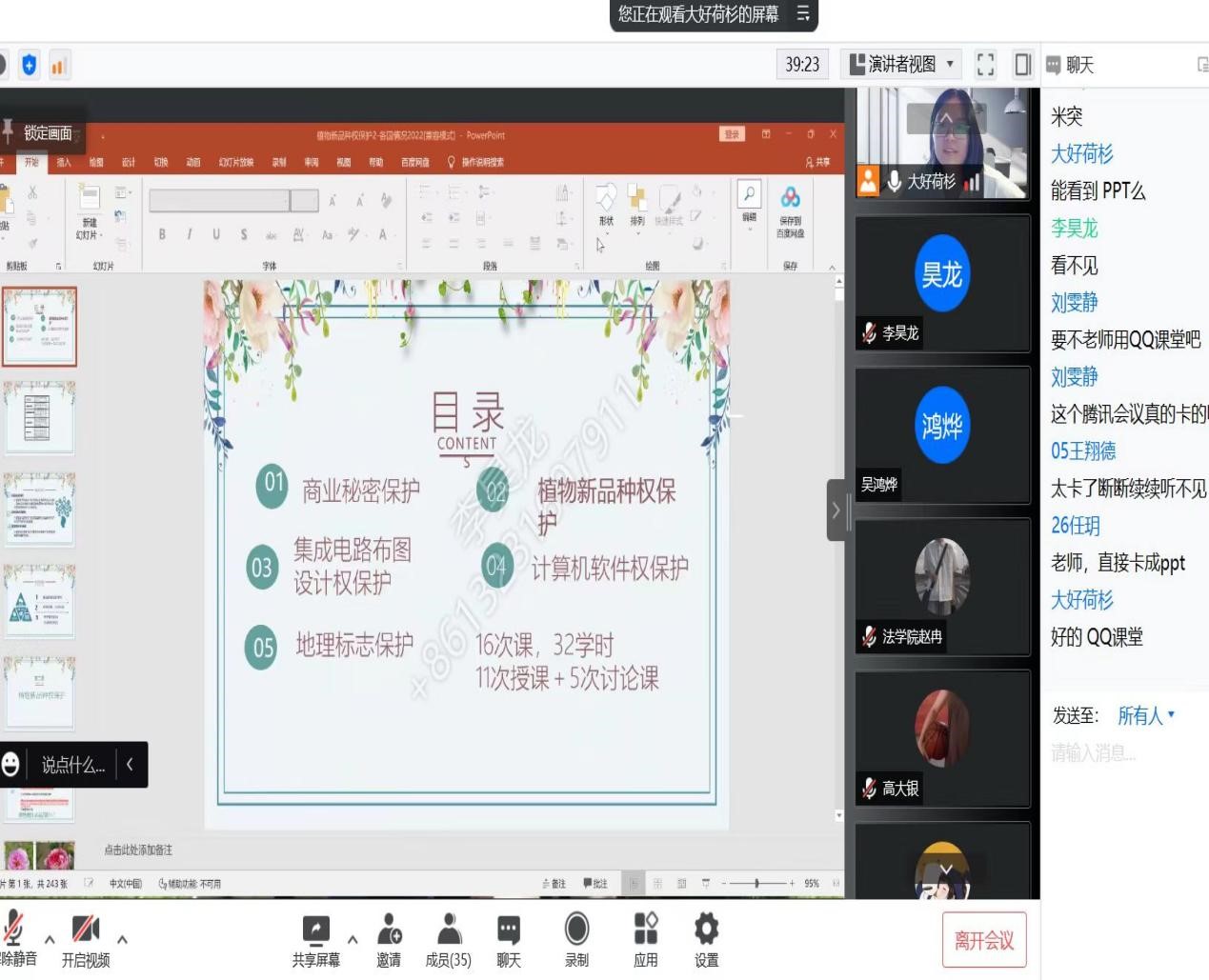Screen dimensions: 1209x980
Task: Collapse the participant video panel arrow
Action: pyautogui.click(x=836, y=510)
